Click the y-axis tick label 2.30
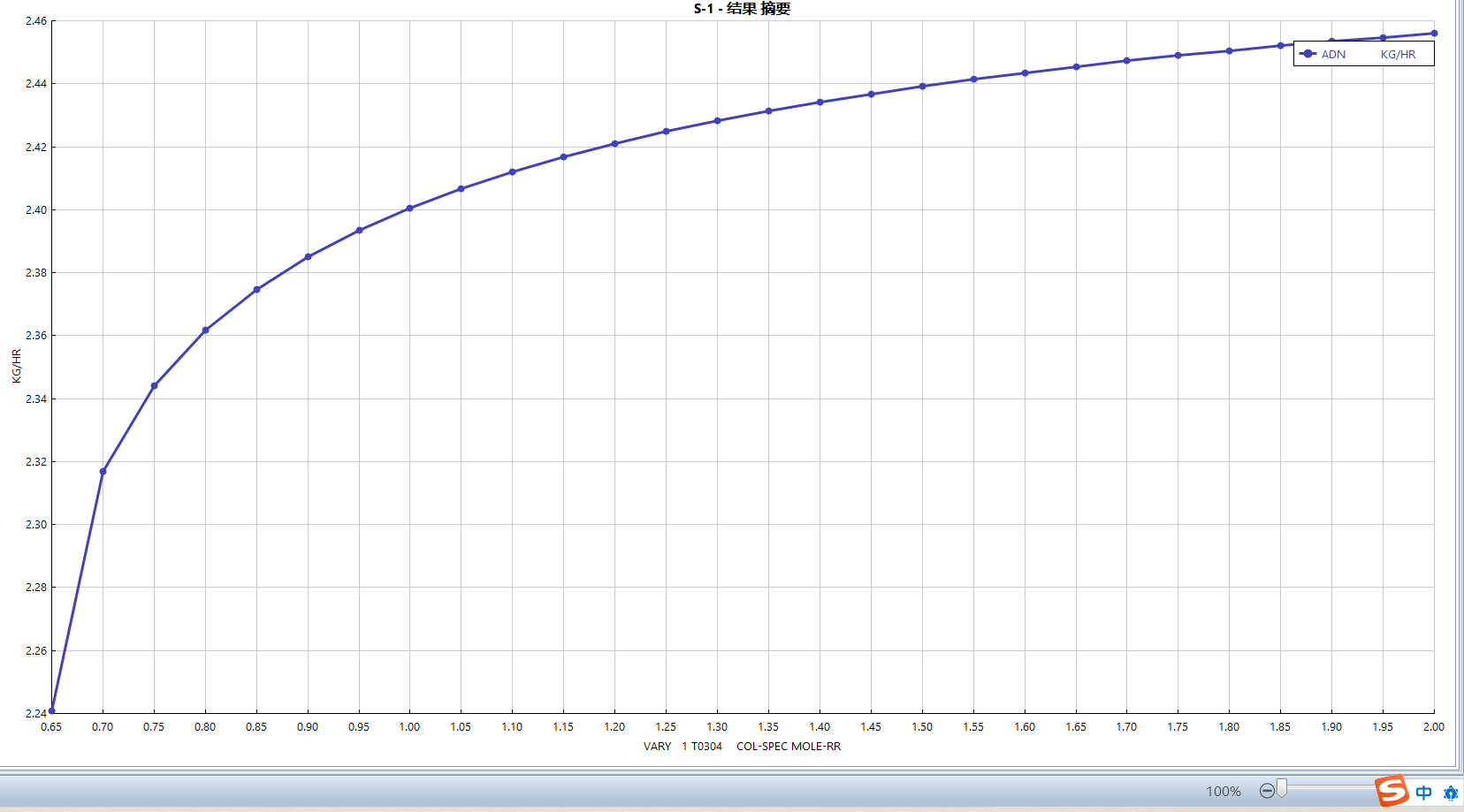This screenshot has height=812, width=1464. coord(35,525)
